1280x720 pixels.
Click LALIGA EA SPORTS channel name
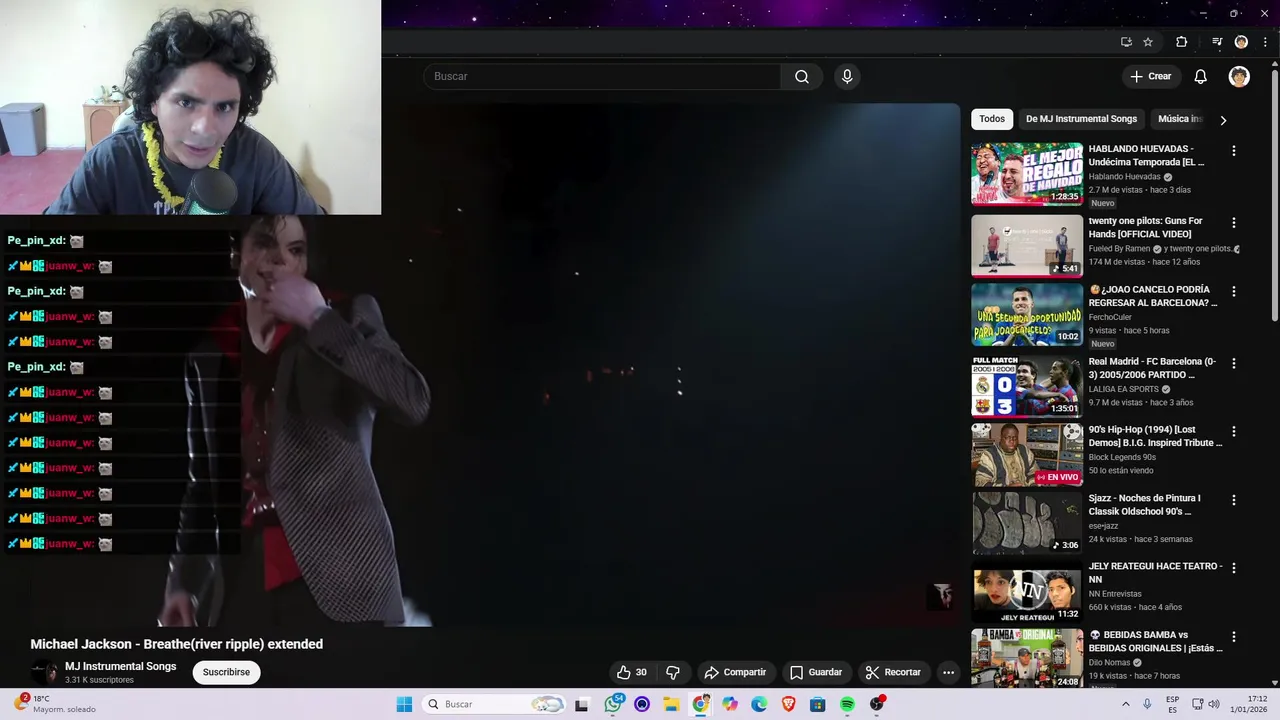pyautogui.click(x=1123, y=389)
